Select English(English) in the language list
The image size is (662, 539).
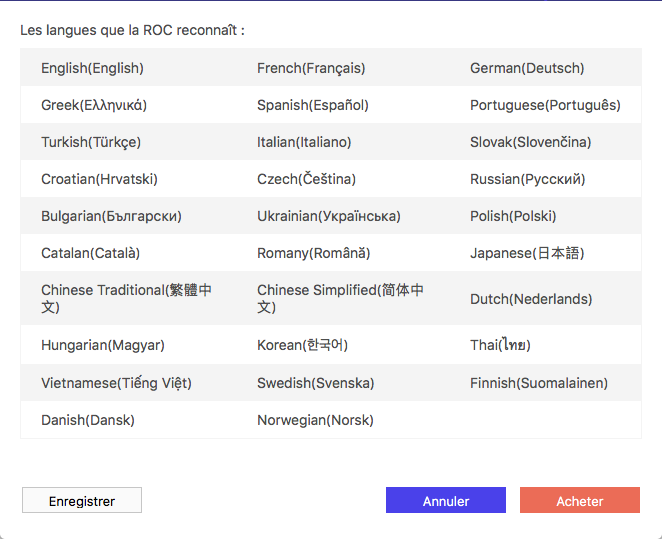[92, 68]
